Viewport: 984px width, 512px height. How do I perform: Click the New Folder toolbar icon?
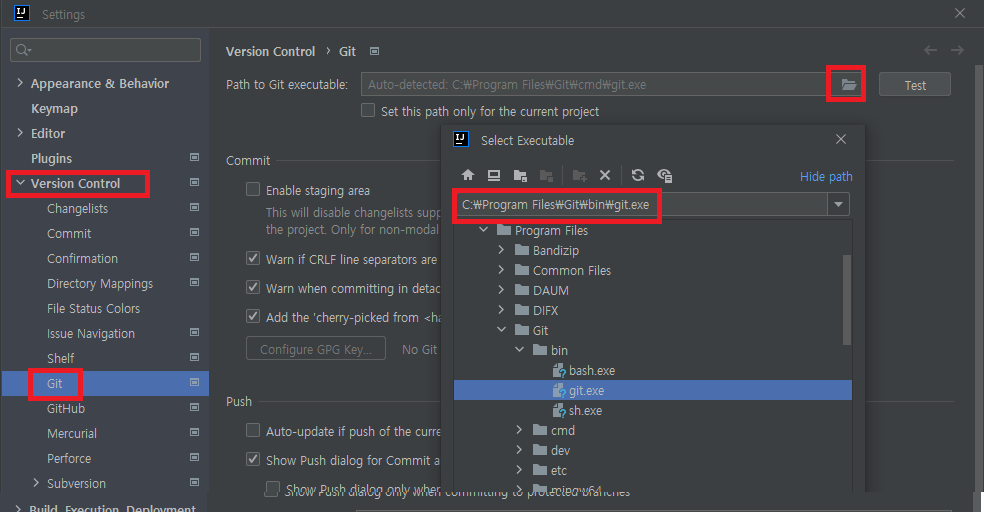579,175
